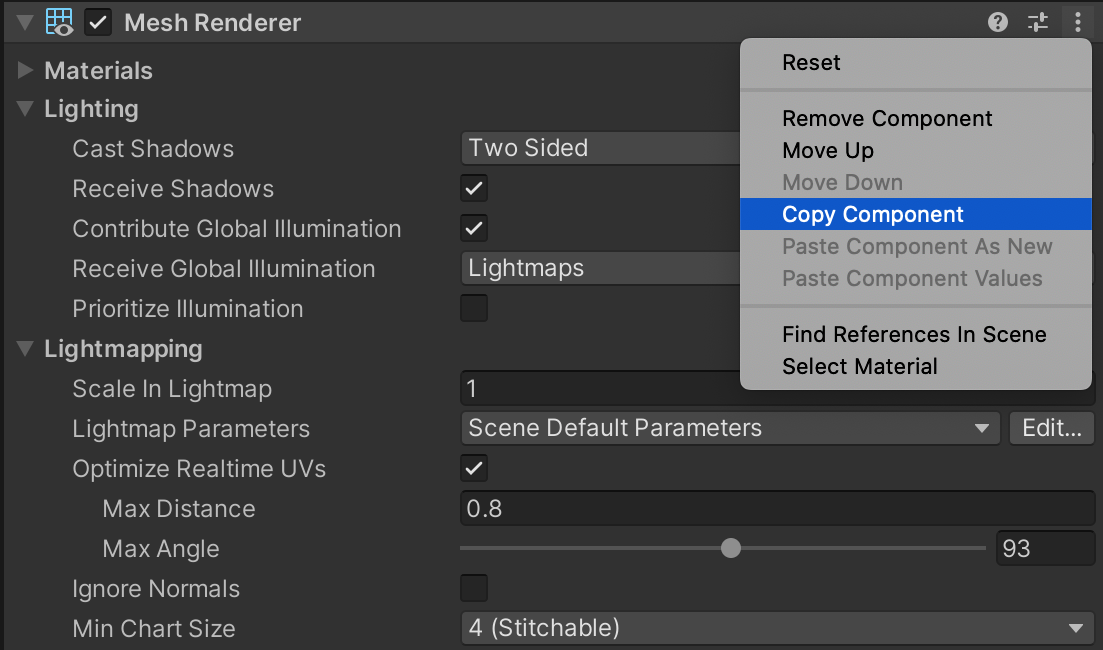Viewport: 1103px width, 650px height.
Task: Disable the Mesh Renderer enabled checkbox
Action: 98,22
